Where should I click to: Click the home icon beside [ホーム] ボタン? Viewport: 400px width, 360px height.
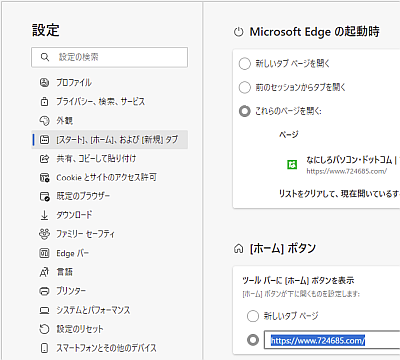[238, 249]
